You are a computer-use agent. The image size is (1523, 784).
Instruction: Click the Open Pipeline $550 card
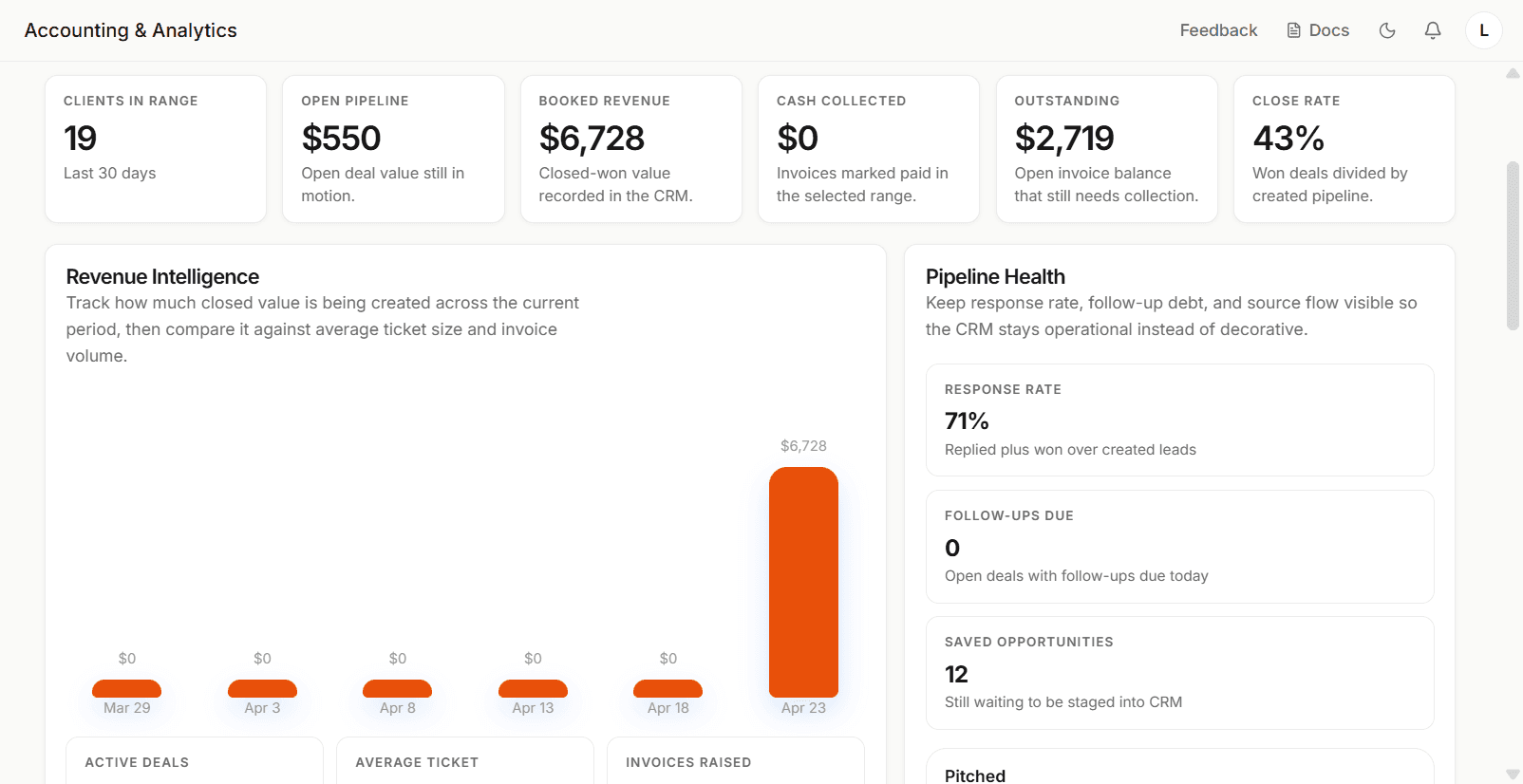tap(393, 149)
